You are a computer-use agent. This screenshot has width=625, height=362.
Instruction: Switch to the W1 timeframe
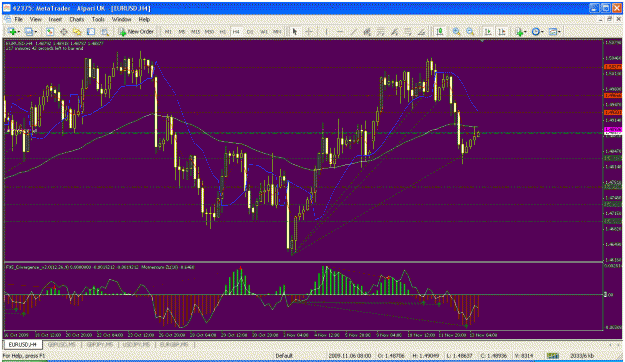coord(263,31)
